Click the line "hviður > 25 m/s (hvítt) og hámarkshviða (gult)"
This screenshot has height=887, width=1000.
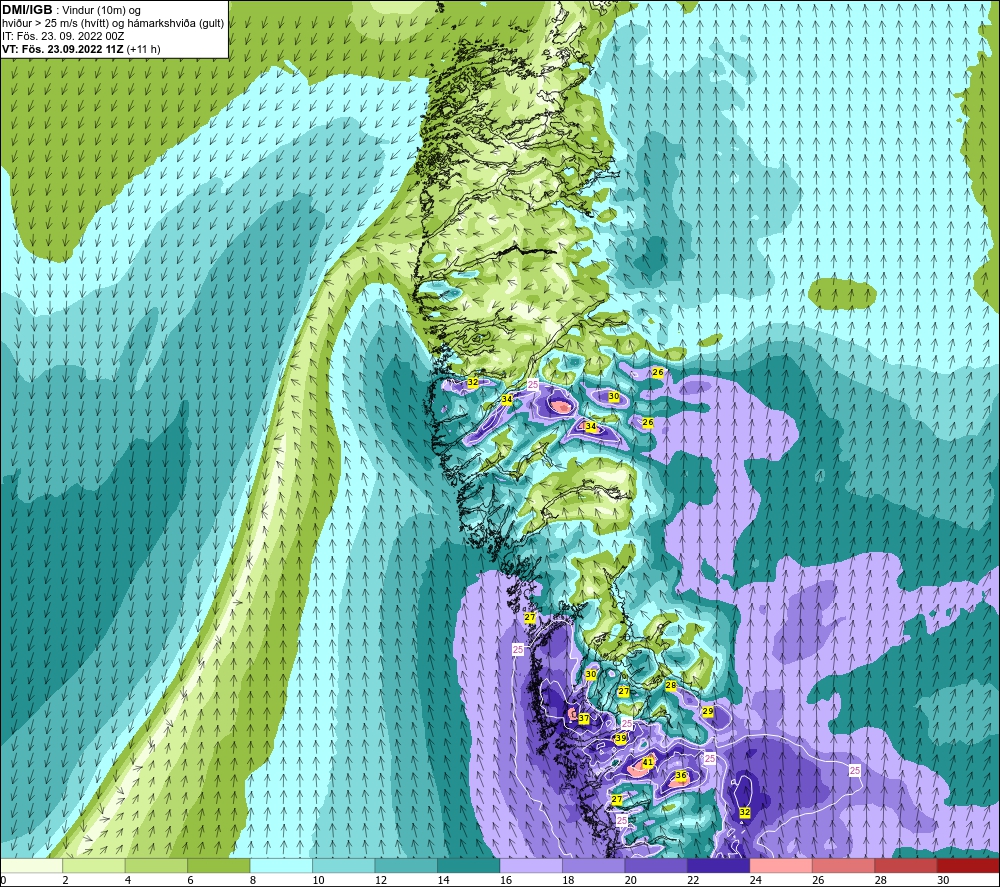pos(113,23)
